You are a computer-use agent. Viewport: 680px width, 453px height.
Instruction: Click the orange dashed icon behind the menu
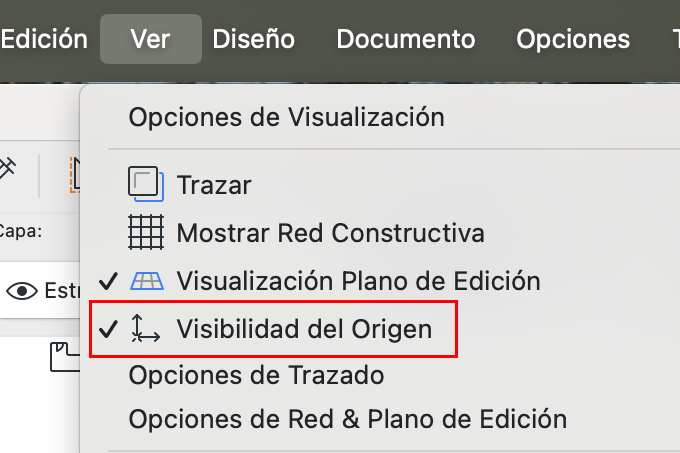click(74, 174)
